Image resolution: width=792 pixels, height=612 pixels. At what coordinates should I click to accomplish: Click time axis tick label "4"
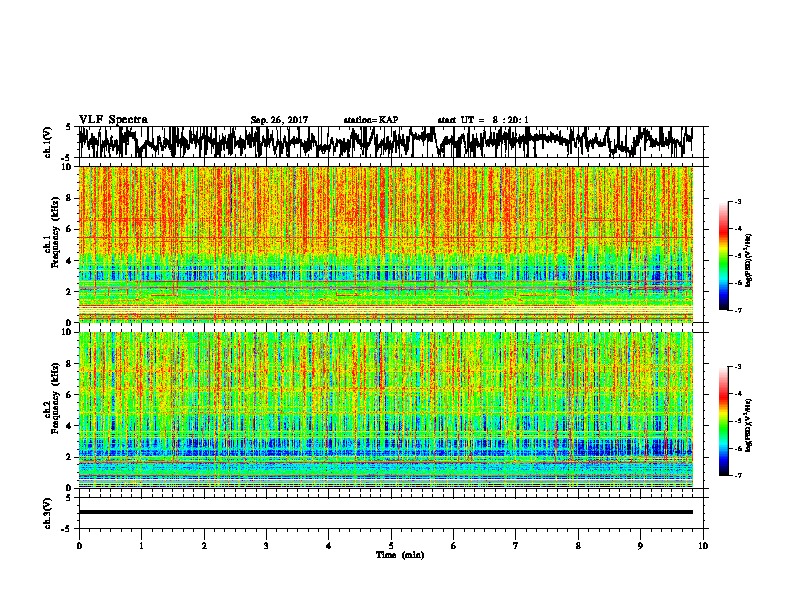click(328, 545)
